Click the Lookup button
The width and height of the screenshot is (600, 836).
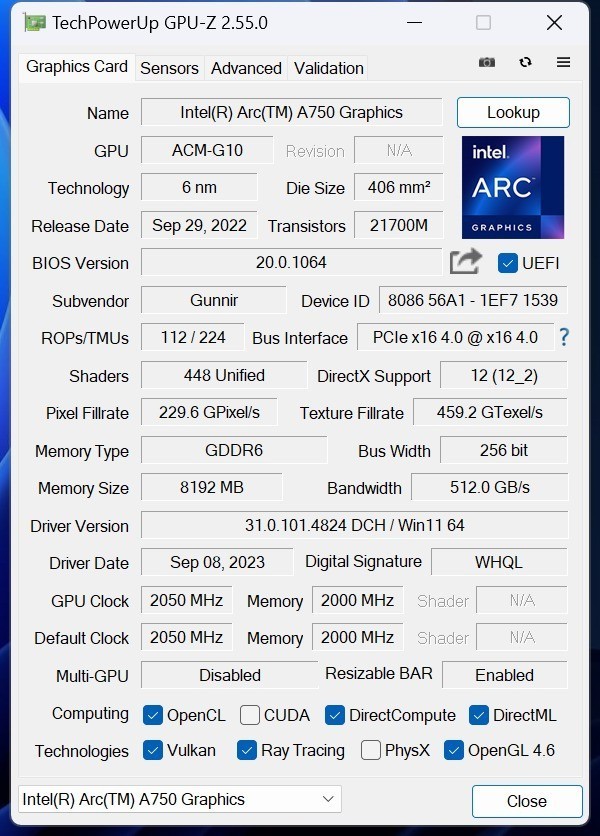click(513, 112)
